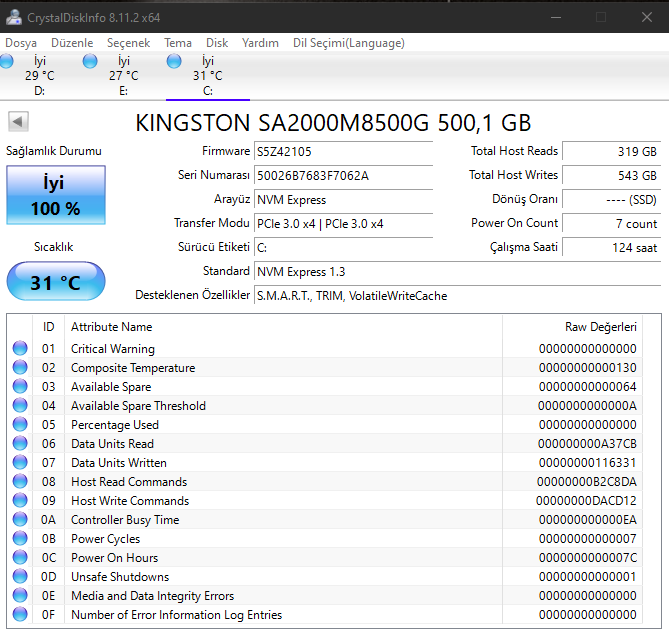Click the 31 °C temperature indicator
Viewport: 669px width, 636px height.
[x=55, y=282]
